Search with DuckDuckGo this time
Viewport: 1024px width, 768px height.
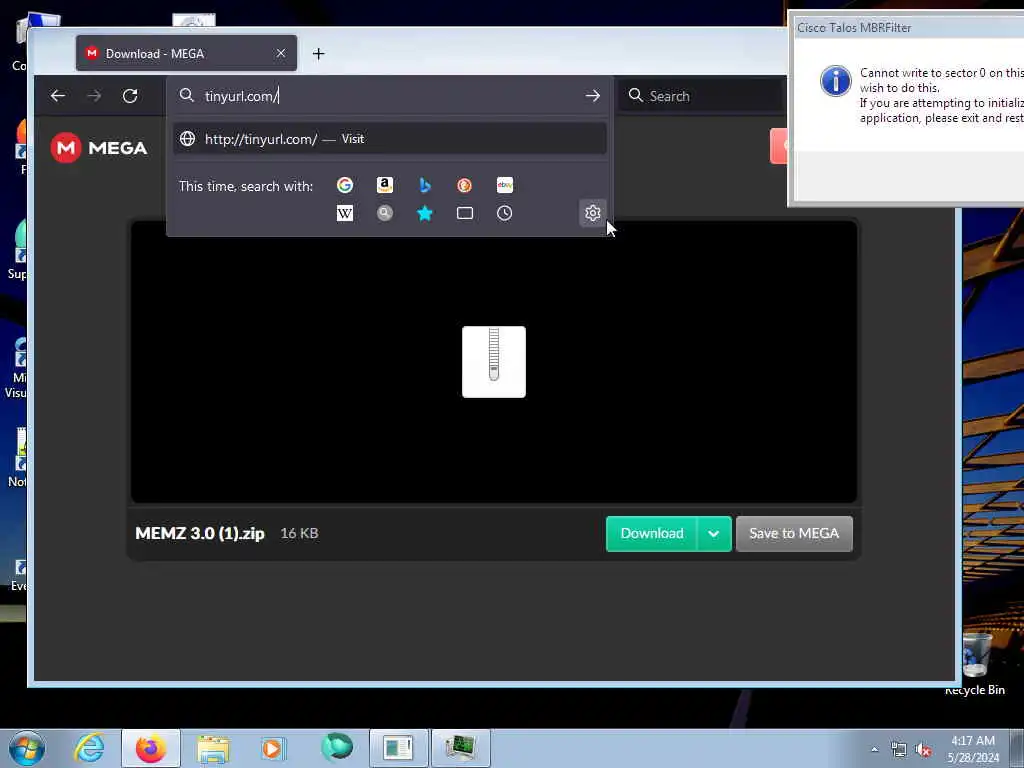point(464,185)
